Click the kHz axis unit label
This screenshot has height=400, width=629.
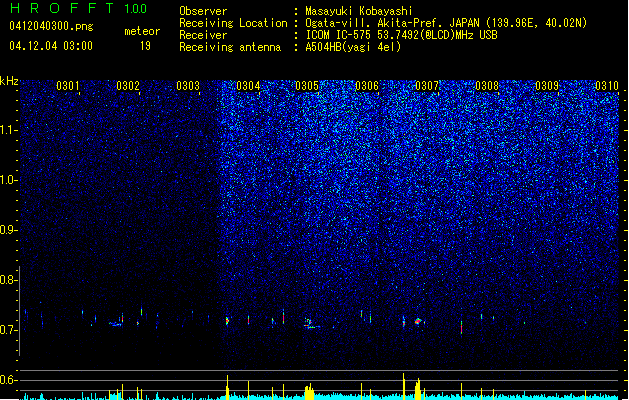click(x=9, y=81)
